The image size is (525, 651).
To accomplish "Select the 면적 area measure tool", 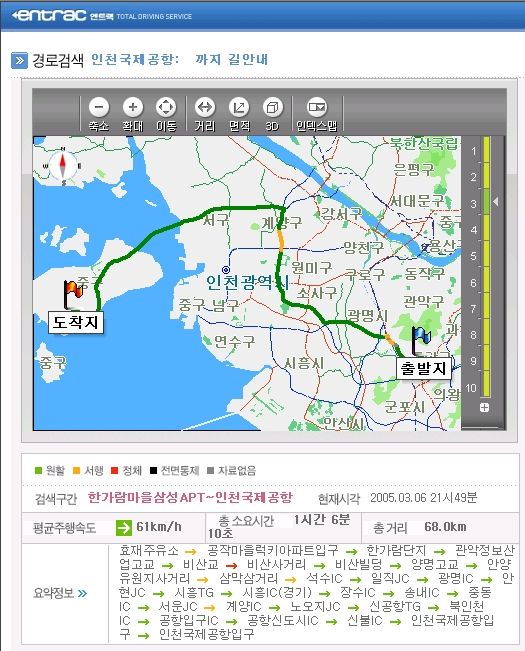I will tap(239, 108).
